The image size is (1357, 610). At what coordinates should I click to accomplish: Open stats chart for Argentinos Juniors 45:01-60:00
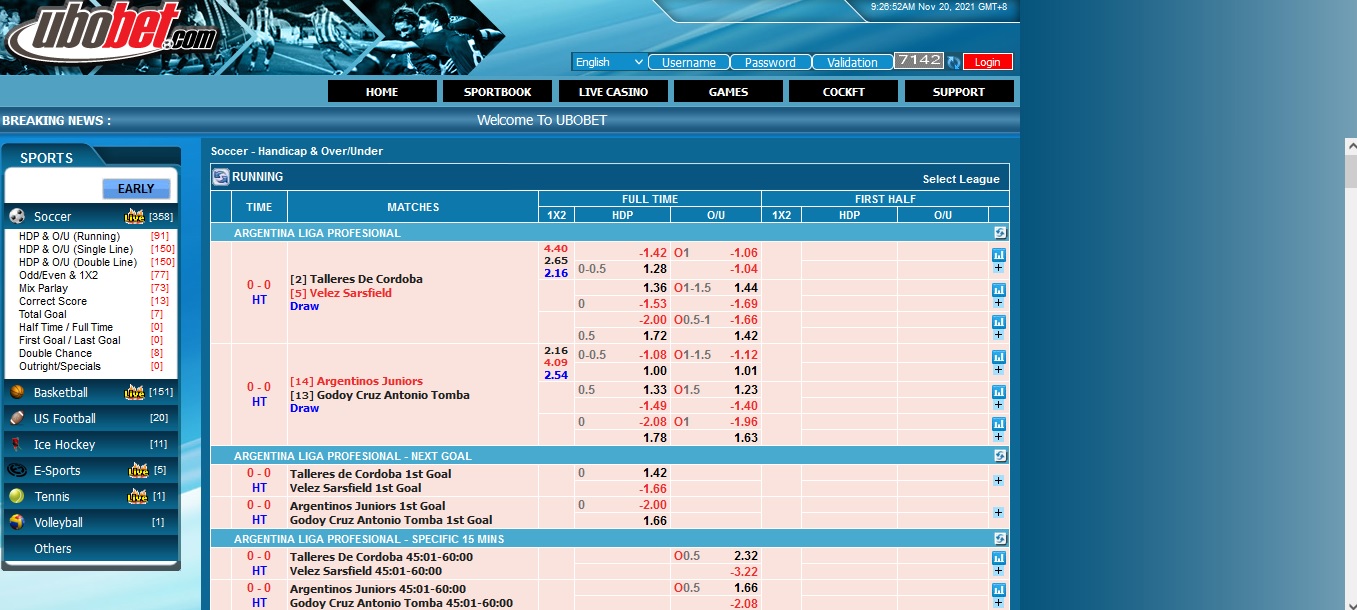[998, 590]
